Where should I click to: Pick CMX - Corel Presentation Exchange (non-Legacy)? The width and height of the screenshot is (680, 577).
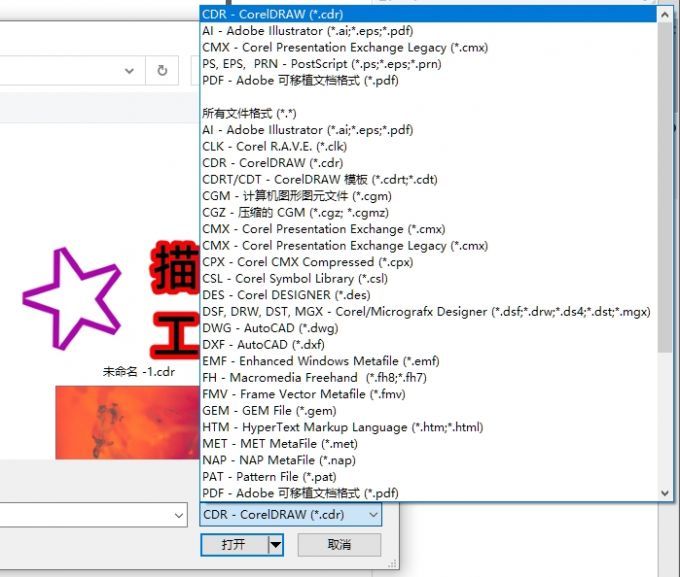coord(428,229)
